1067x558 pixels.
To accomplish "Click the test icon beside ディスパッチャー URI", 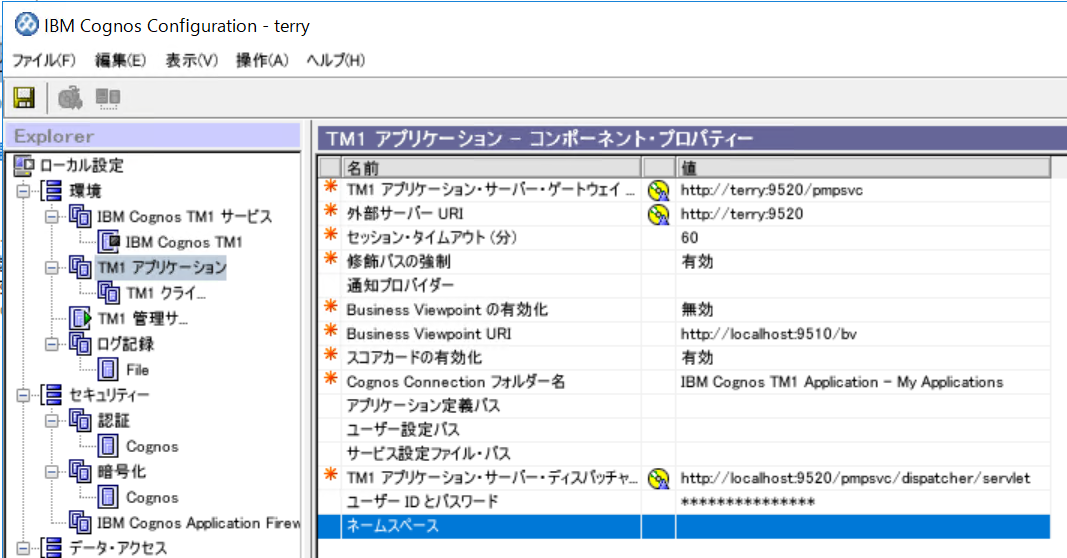I will coord(658,478).
